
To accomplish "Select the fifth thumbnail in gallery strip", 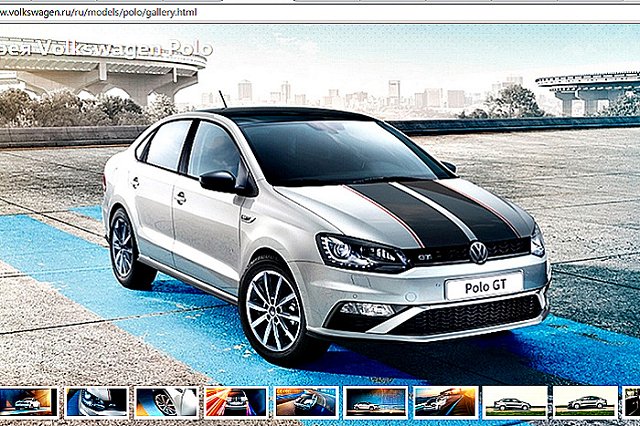I will pyautogui.click(x=305, y=402).
